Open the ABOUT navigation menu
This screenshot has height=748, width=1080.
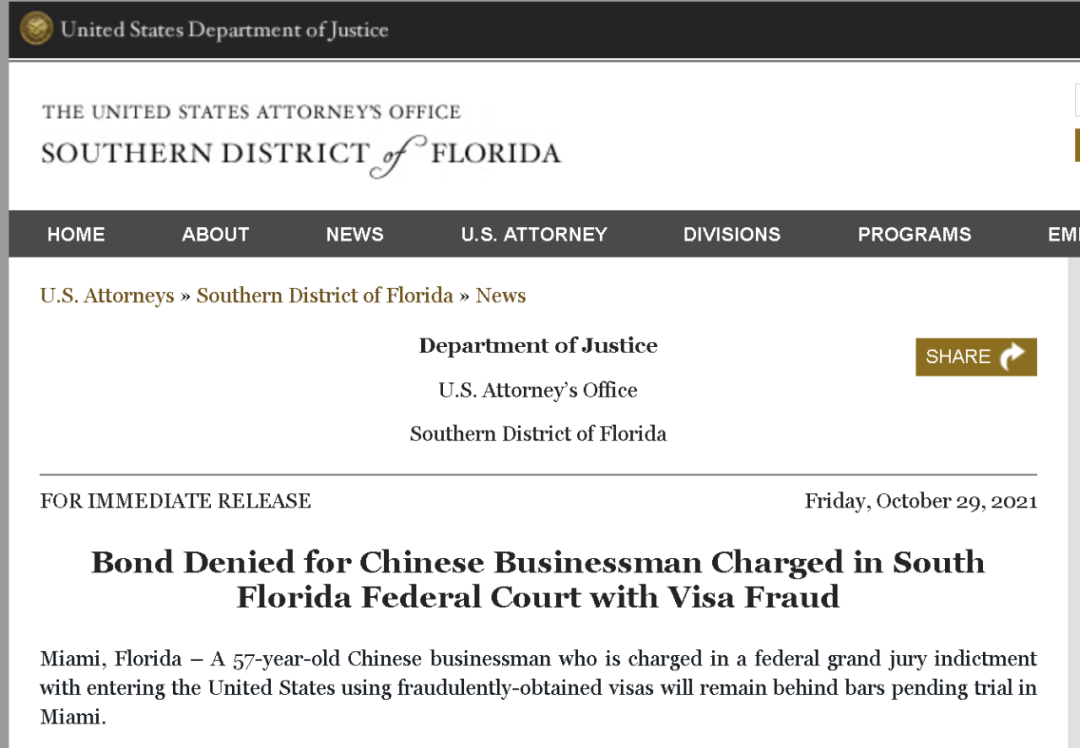[x=215, y=234]
